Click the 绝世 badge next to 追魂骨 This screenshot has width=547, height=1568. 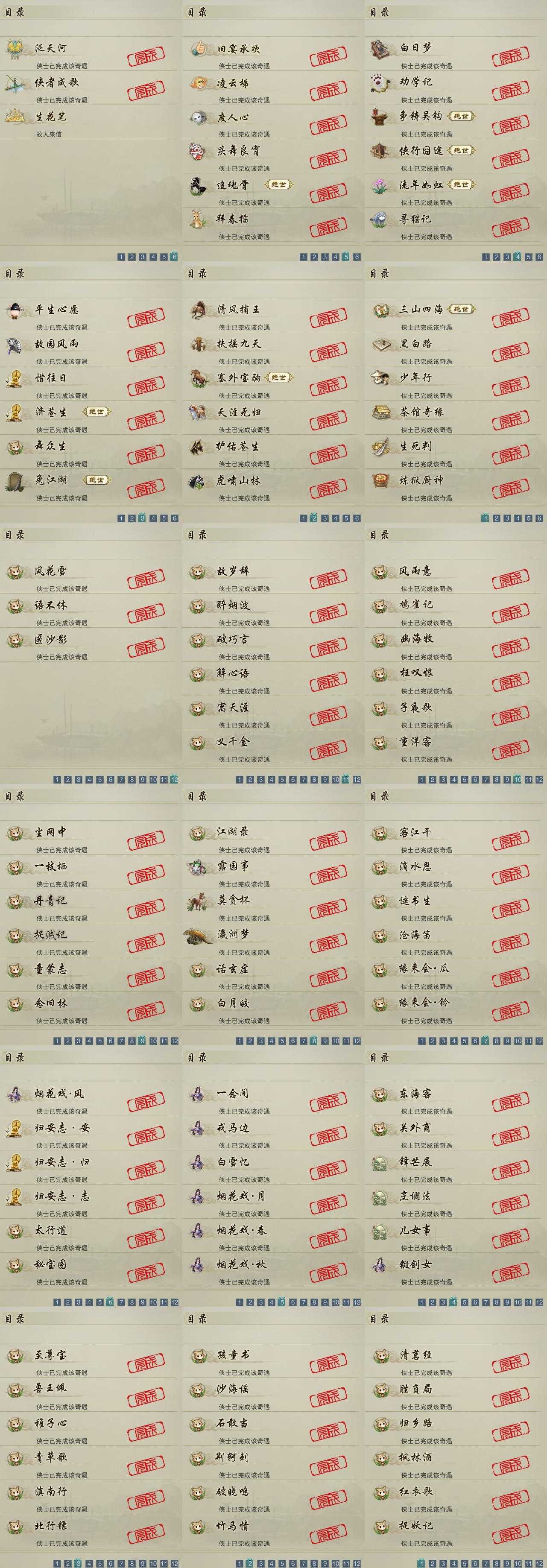click(279, 184)
